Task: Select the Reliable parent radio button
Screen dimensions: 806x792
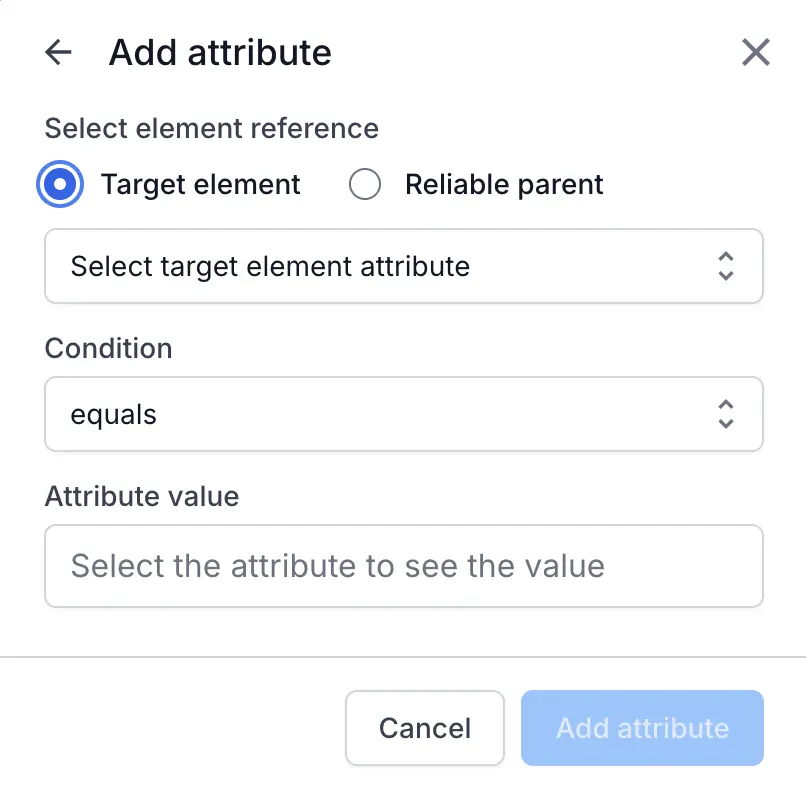Action: coord(365,184)
